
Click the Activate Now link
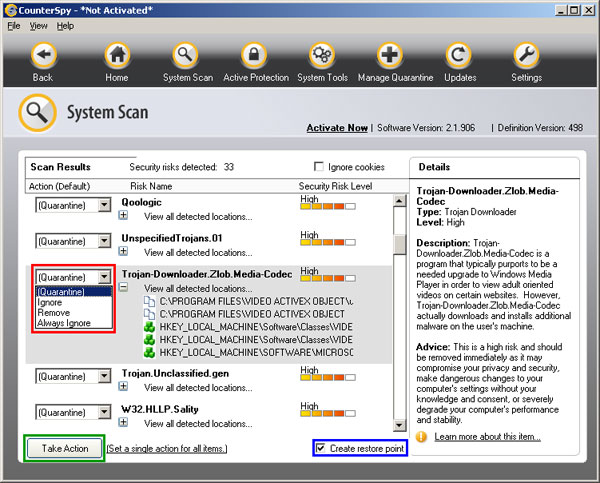click(337, 128)
